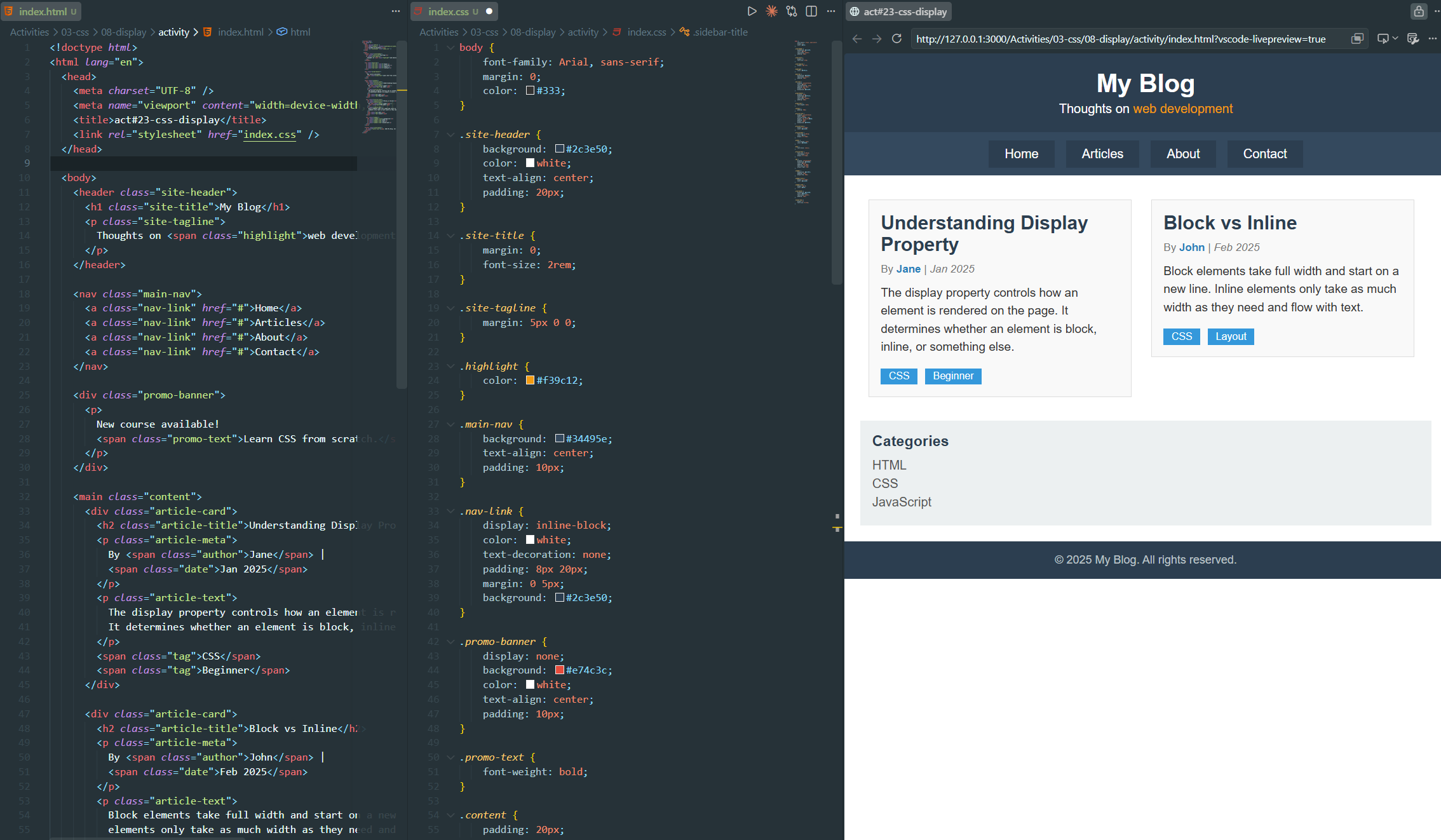Open the #f39c12 highlight color swatch
The height and width of the screenshot is (840, 1441).
pyautogui.click(x=530, y=381)
